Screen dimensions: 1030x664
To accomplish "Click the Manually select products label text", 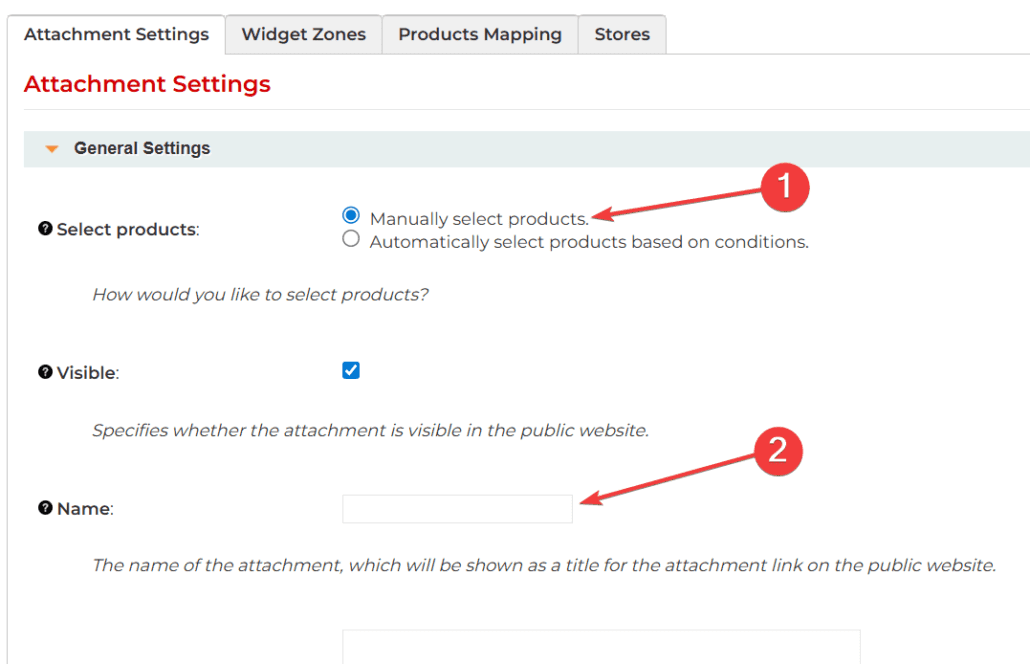I will pyautogui.click(x=479, y=219).
